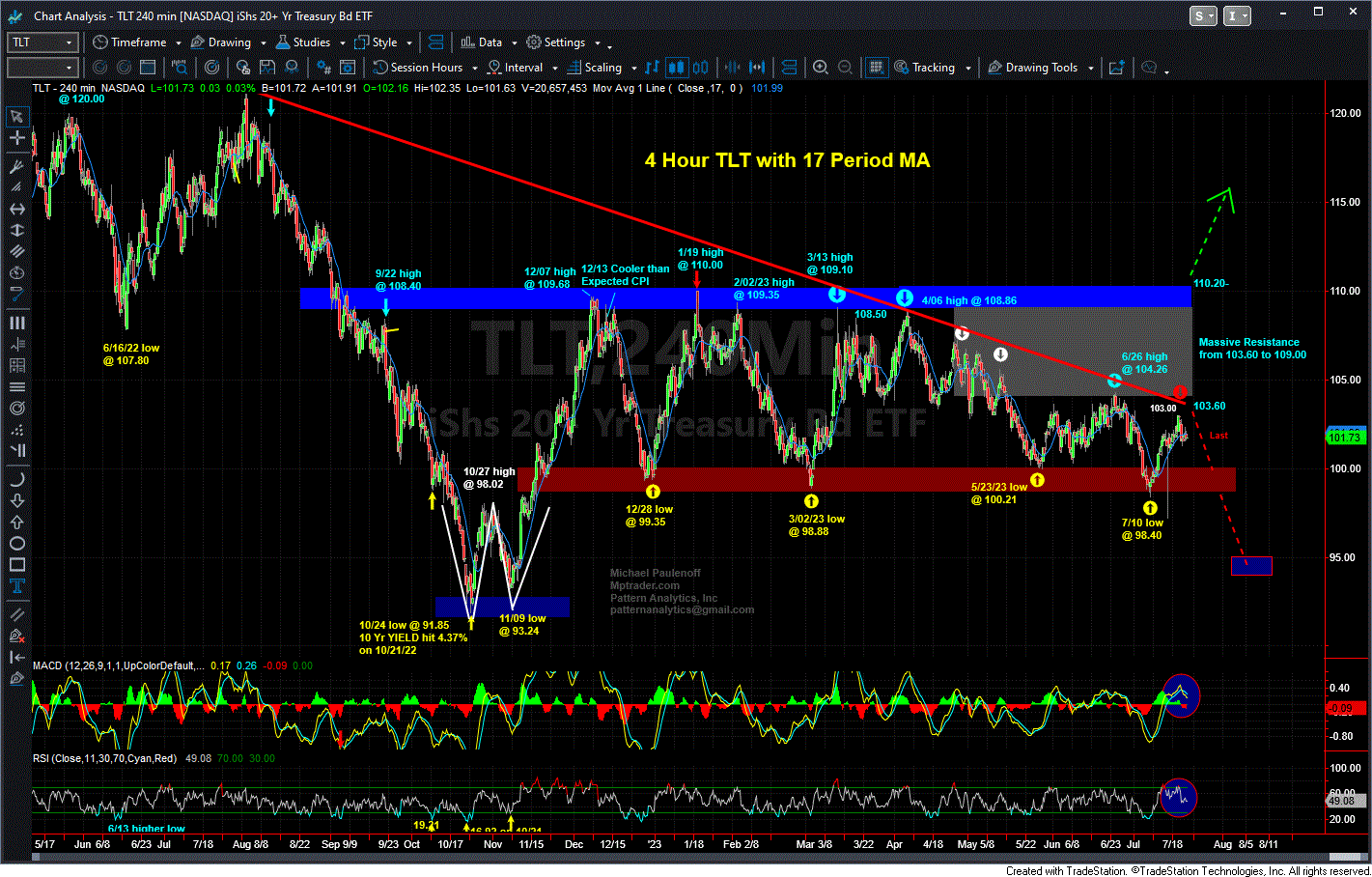Choose the parallel lines channel tool
The height and width of the screenshot is (877, 1372).
[x=16, y=251]
